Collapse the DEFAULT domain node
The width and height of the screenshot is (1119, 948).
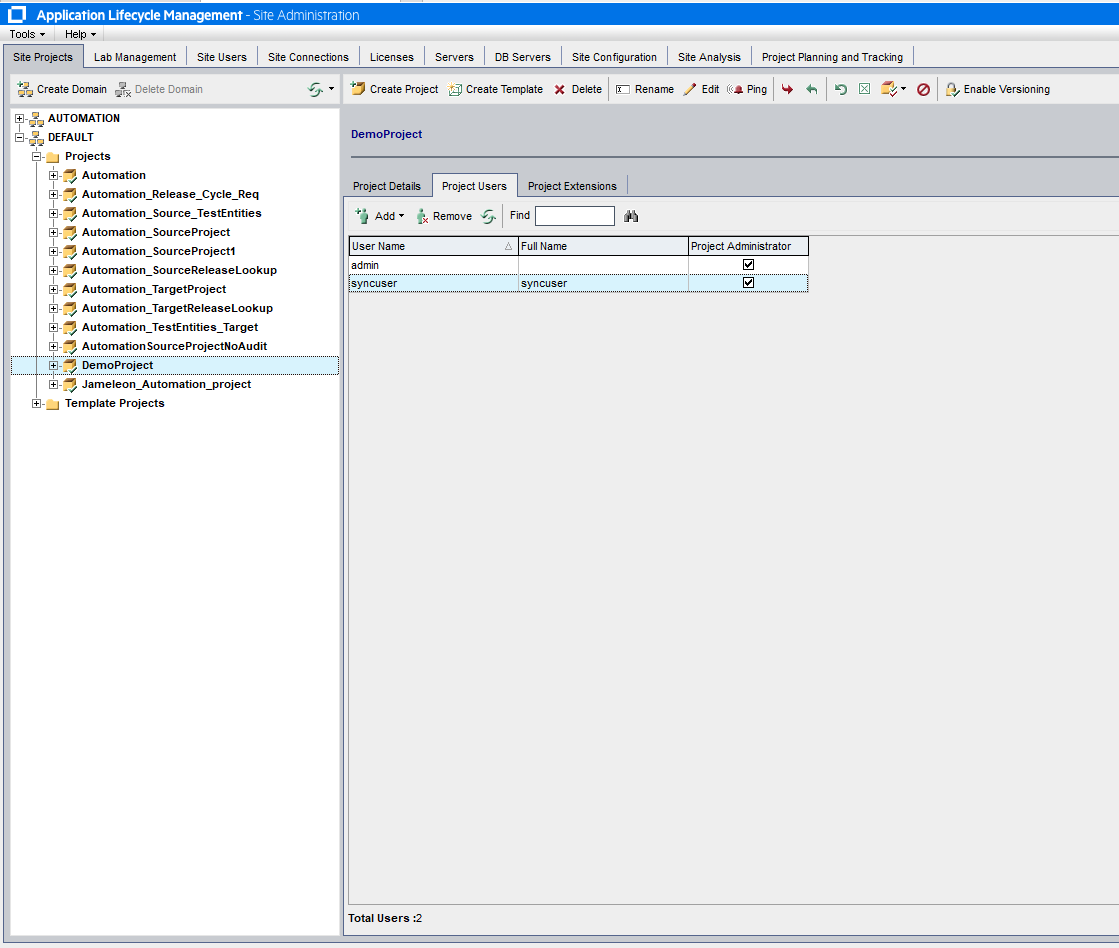(20, 137)
